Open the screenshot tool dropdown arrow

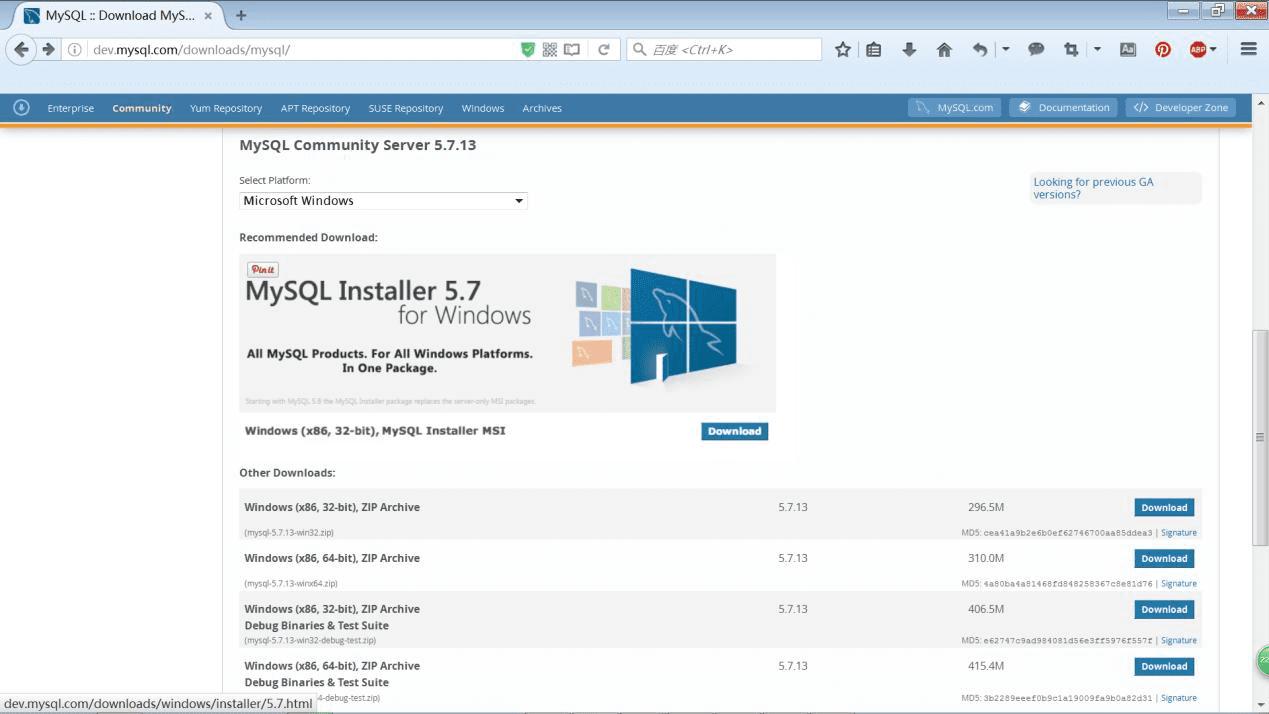point(1096,48)
